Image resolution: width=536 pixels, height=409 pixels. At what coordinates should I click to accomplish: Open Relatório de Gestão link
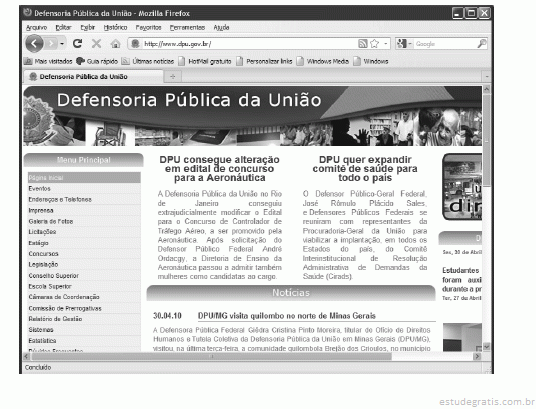(55, 319)
